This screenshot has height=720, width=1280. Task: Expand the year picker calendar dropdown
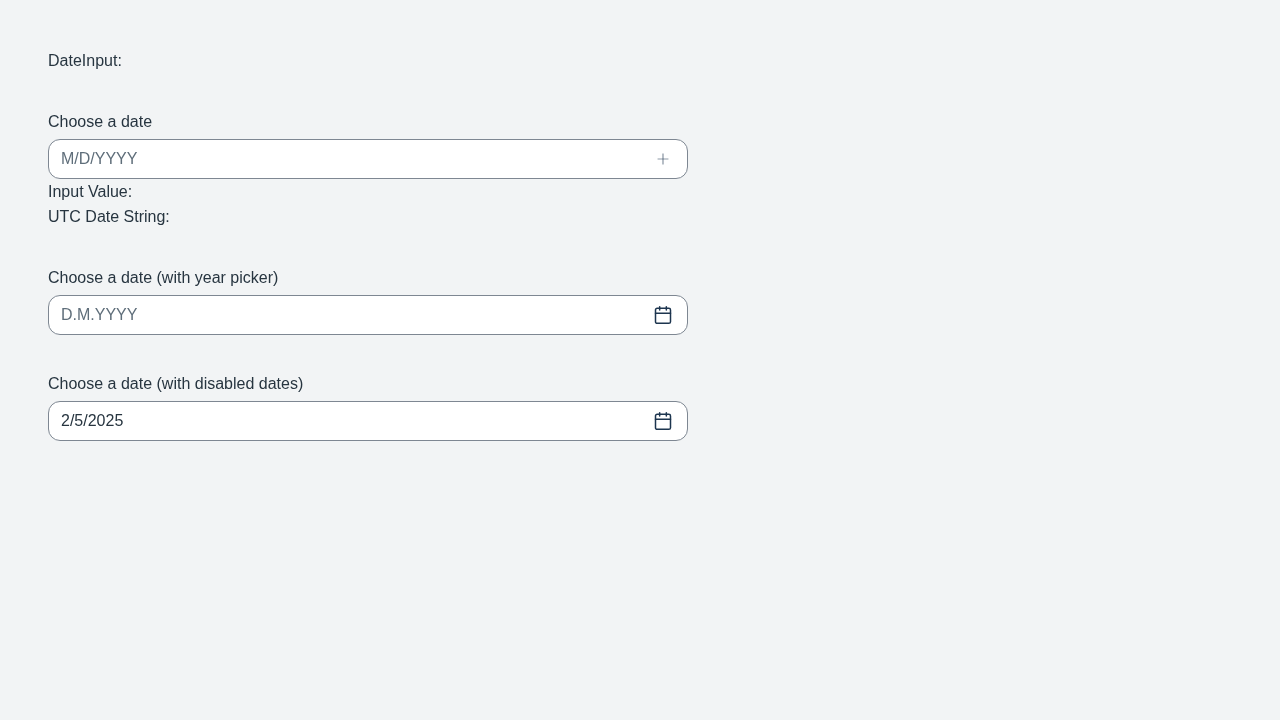pyautogui.click(x=663, y=315)
